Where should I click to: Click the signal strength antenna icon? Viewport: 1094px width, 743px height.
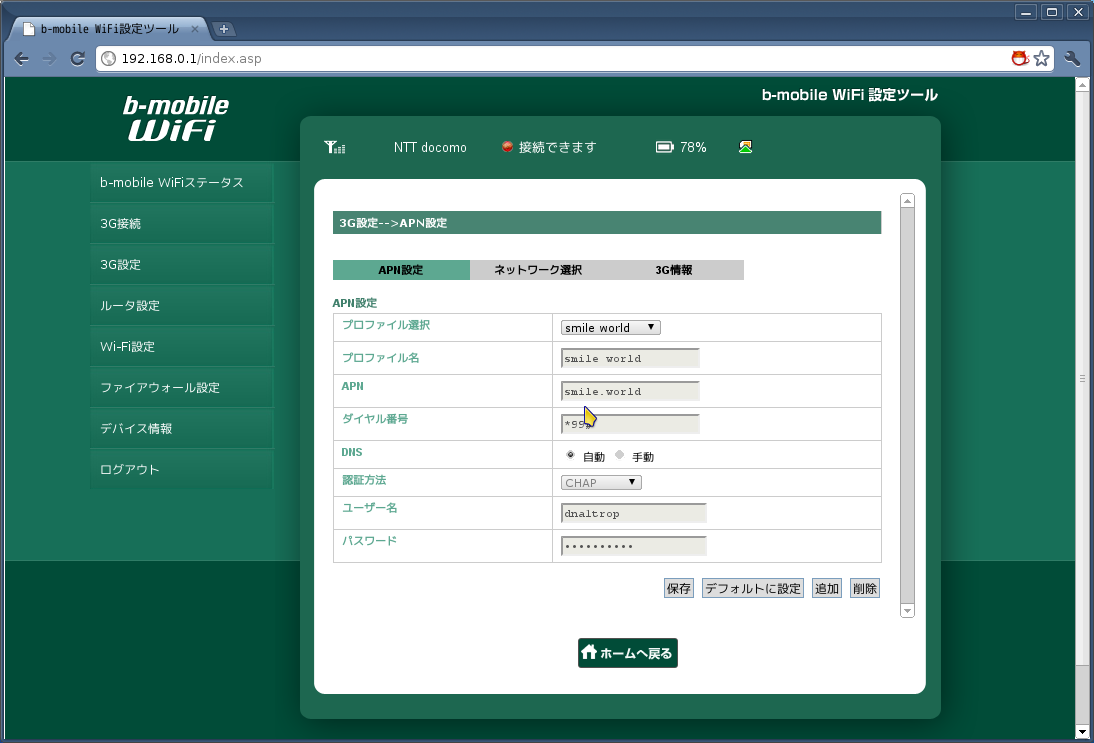(x=334, y=147)
